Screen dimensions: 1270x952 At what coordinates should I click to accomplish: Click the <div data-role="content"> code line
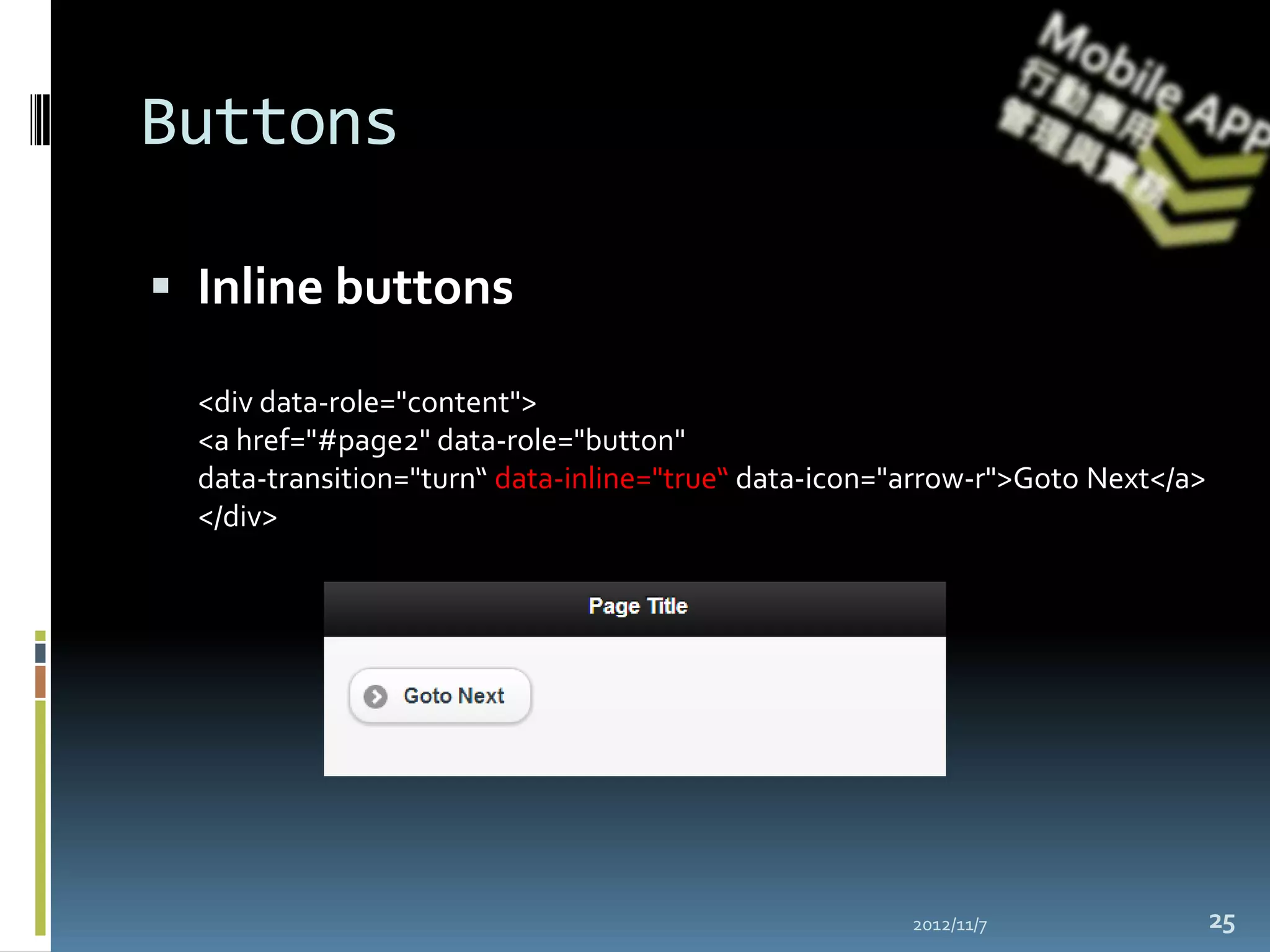pyautogui.click(x=367, y=402)
